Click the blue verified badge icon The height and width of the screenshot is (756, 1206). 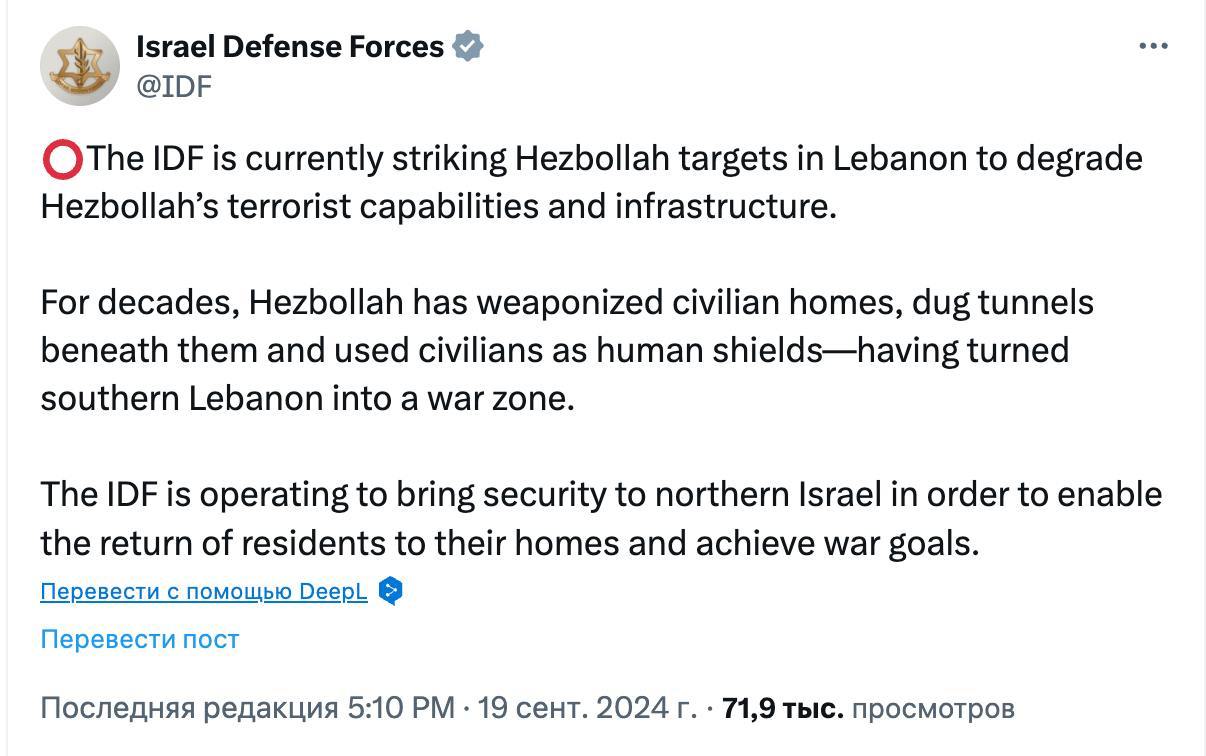pos(468,46)
